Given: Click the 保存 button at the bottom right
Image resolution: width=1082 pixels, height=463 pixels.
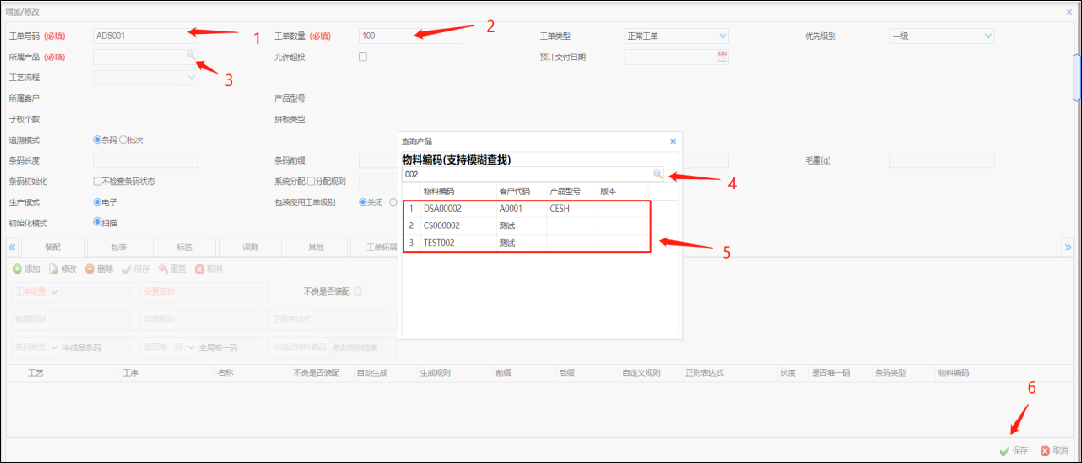Looking at the screenshot, I should (x=1013, y=451).
